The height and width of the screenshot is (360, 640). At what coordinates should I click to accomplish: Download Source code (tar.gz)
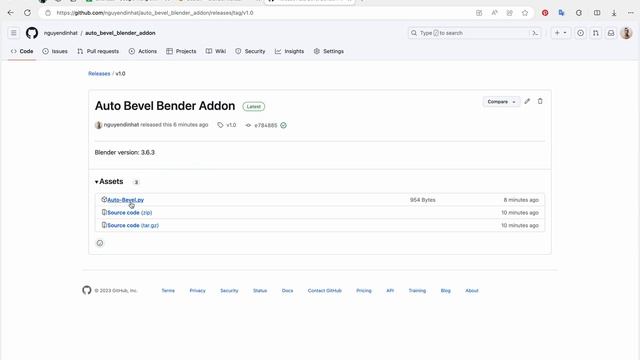(x=133, y=225)
